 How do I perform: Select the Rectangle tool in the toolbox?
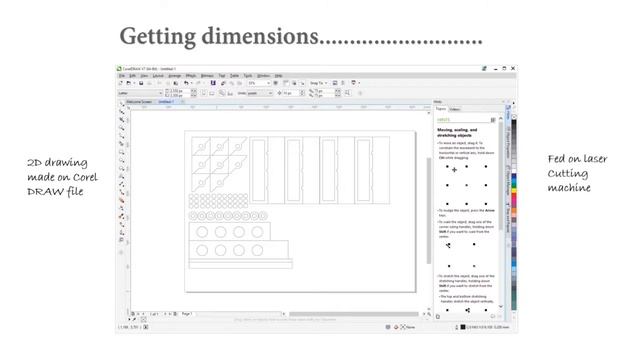tap(122, 152)
